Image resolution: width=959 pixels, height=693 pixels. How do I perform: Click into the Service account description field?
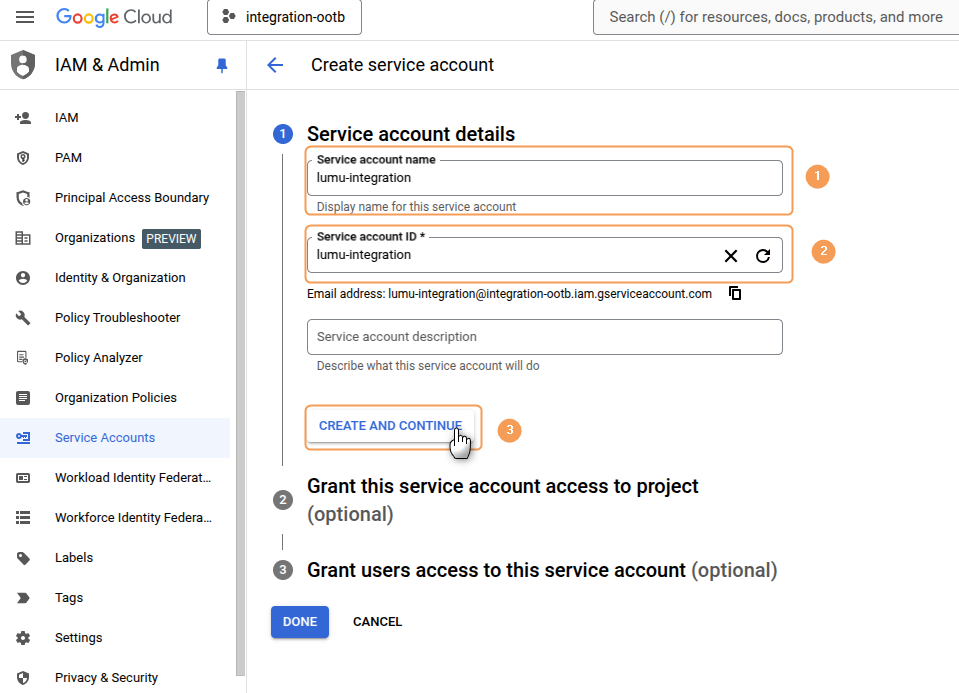(x=544, y=337)
